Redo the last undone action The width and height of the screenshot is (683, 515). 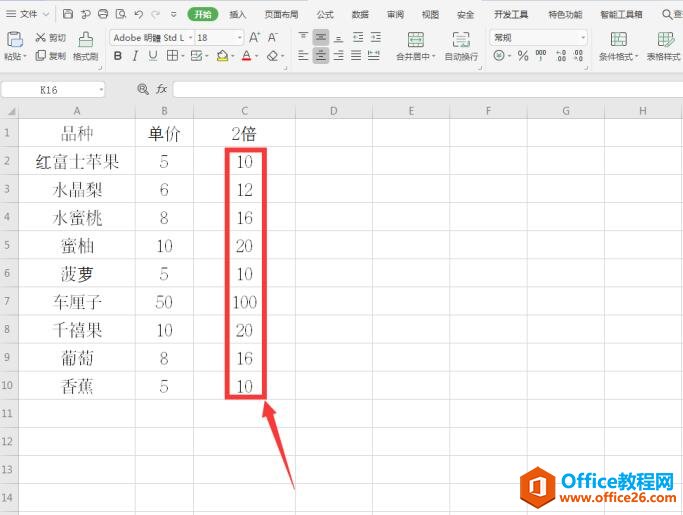point(155,14)
